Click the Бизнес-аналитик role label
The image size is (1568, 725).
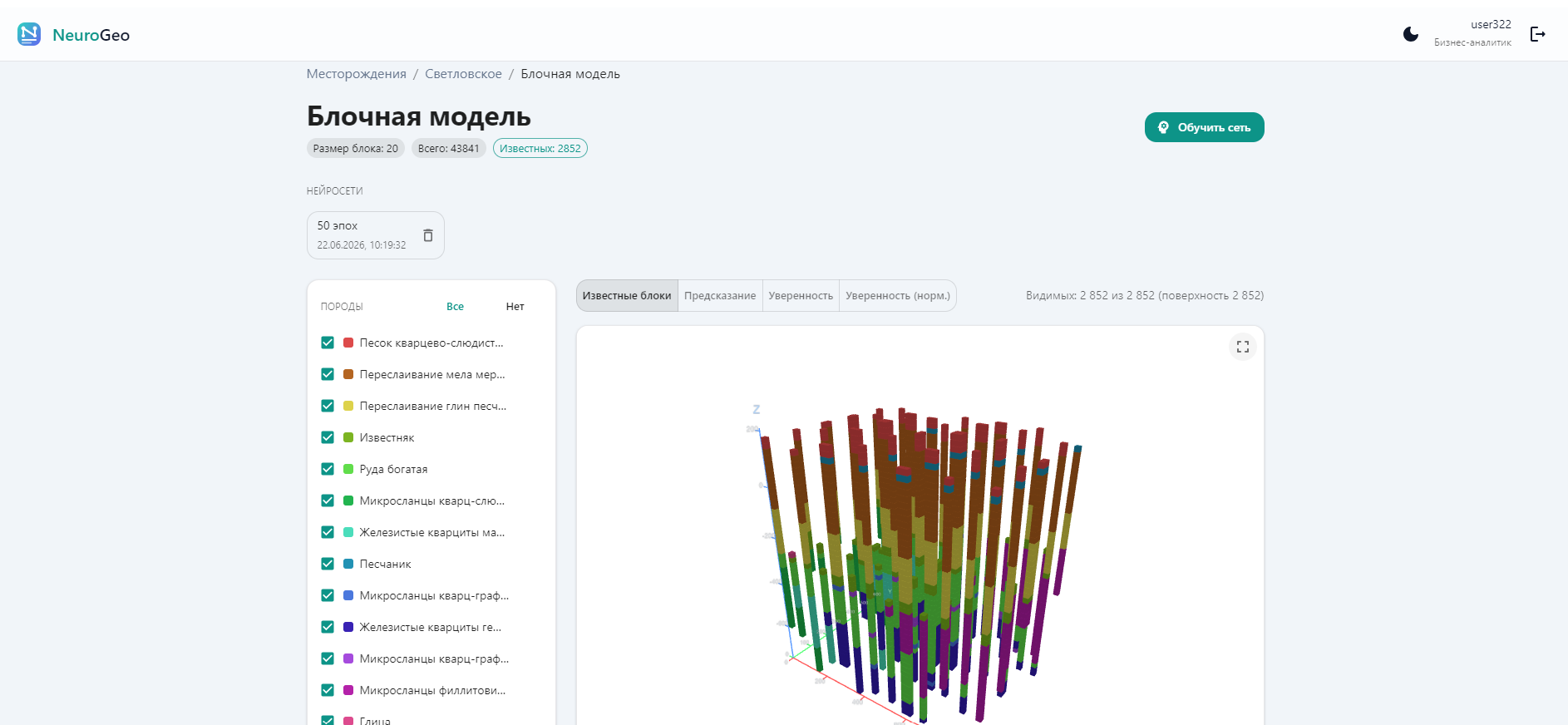1472,42
